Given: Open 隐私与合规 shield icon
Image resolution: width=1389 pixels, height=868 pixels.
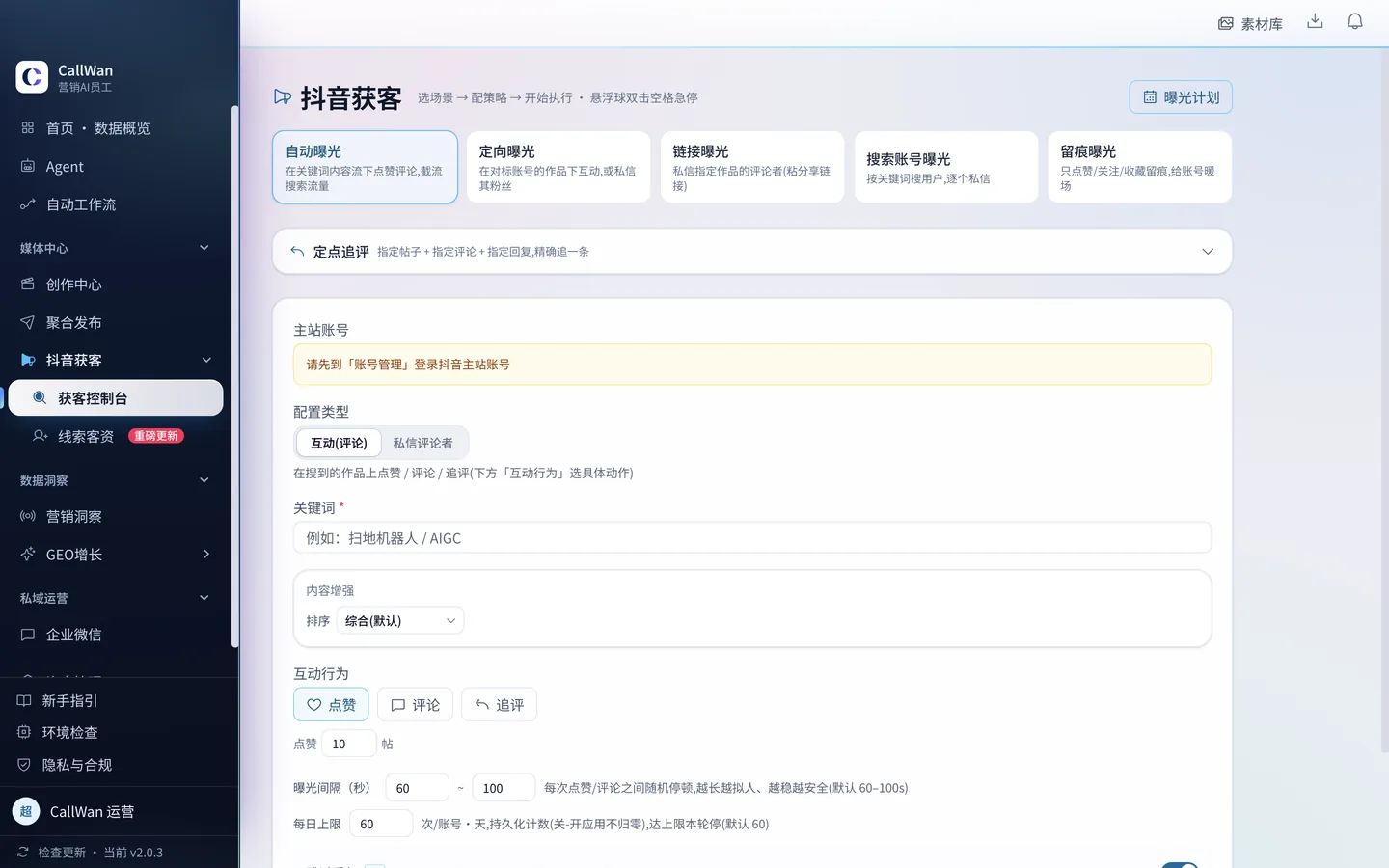Looking at the screenshot, I should (24, 764).
